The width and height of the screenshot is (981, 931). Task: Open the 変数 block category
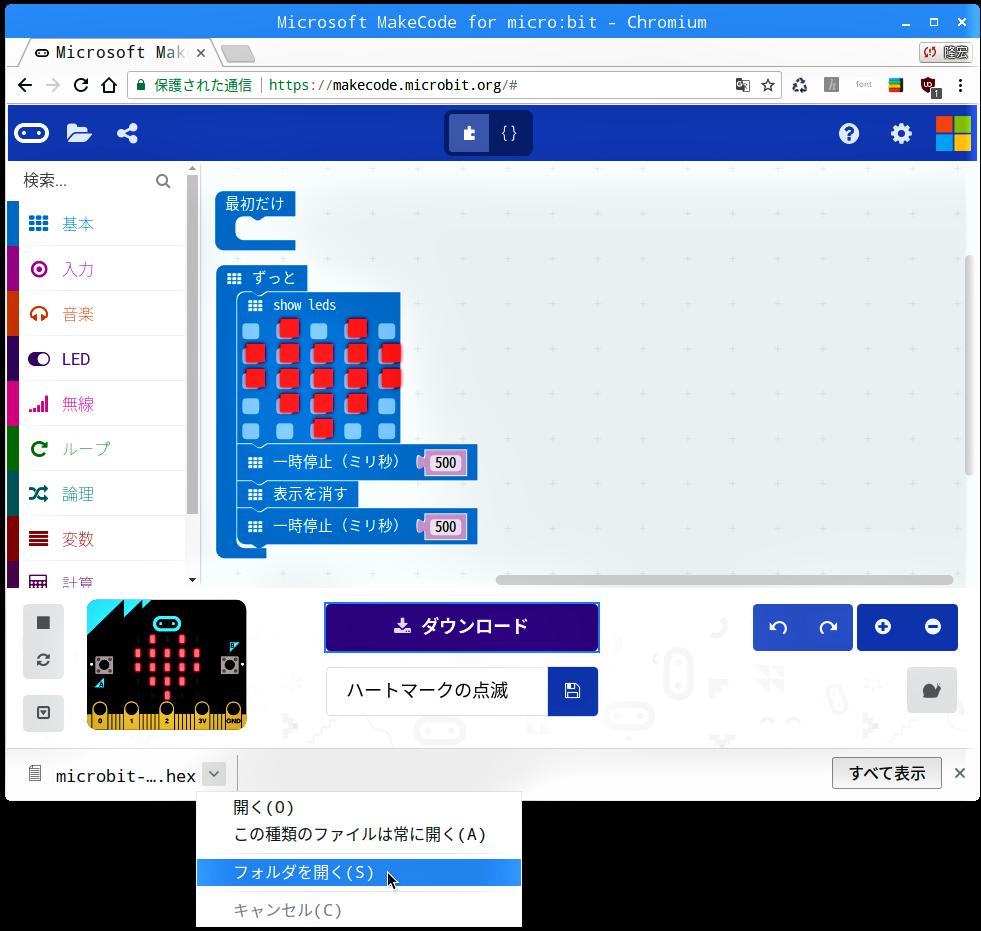pyautogui.click(x=97, y=539)
